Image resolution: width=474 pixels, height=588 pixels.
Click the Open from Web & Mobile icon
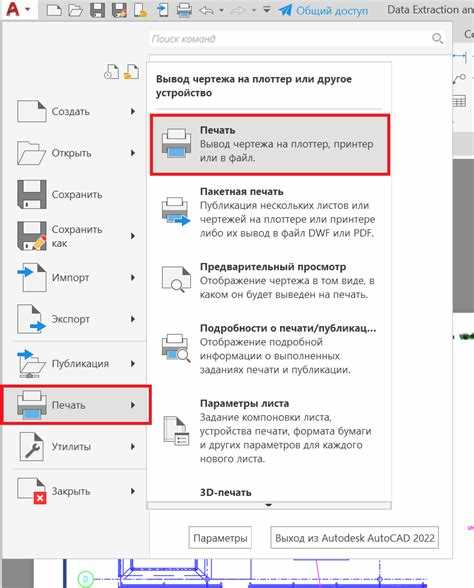(141, 10)
